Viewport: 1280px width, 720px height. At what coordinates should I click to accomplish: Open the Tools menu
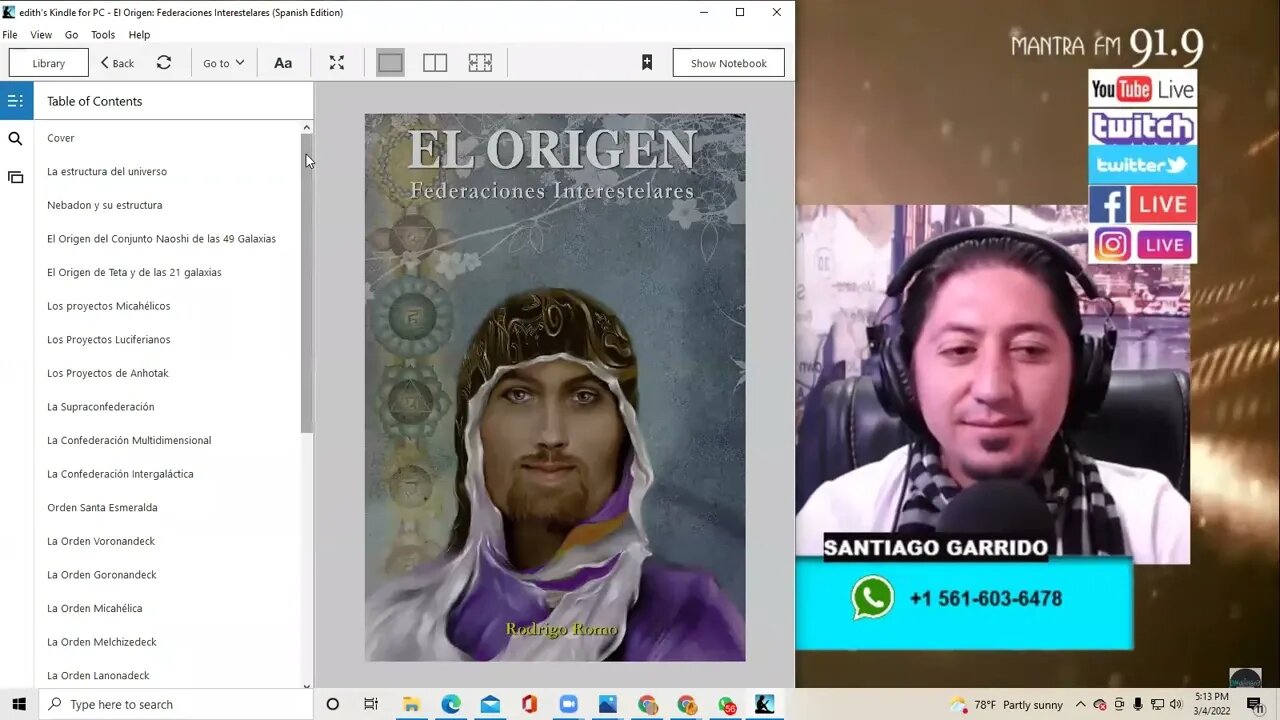point(103,34)
